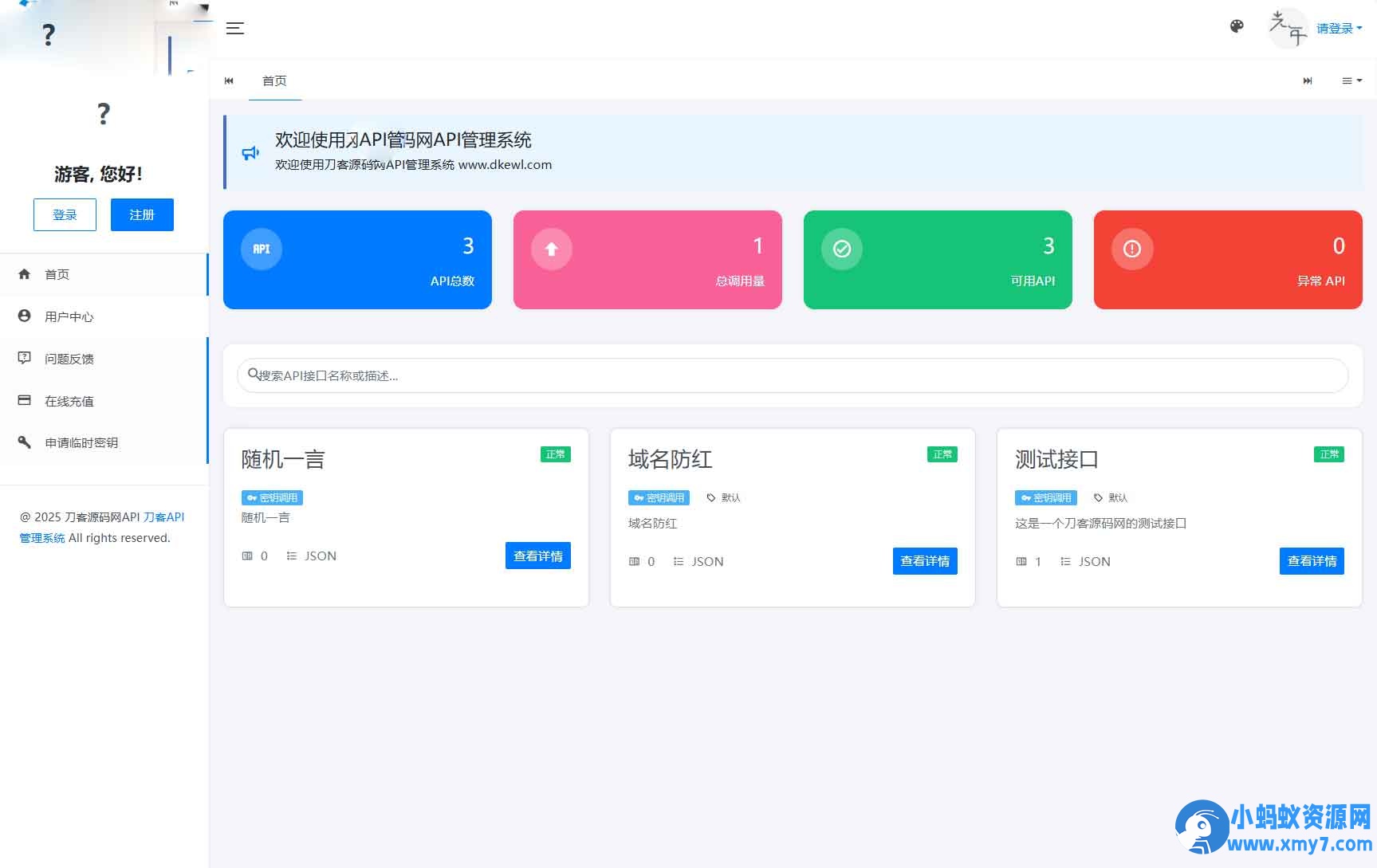Screen dimensions: 1377x868
Task: Click 查看详情 on the 测试接口 card
Action: 1312,561
